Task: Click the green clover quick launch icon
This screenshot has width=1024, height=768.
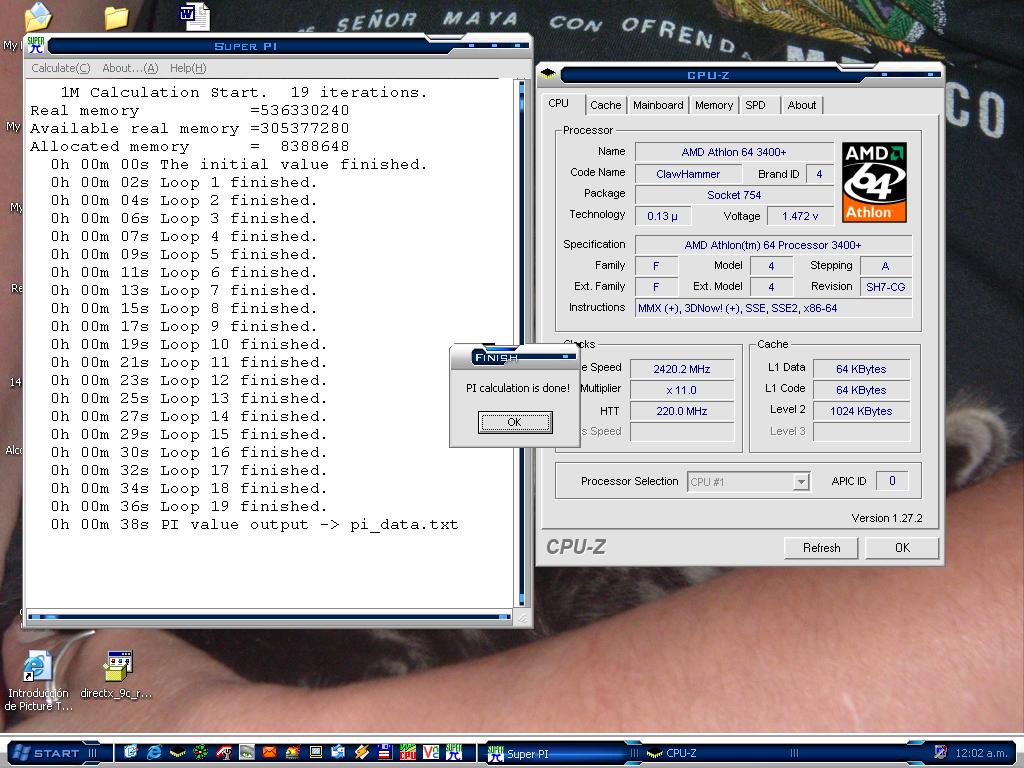Action: click(200, 752)
